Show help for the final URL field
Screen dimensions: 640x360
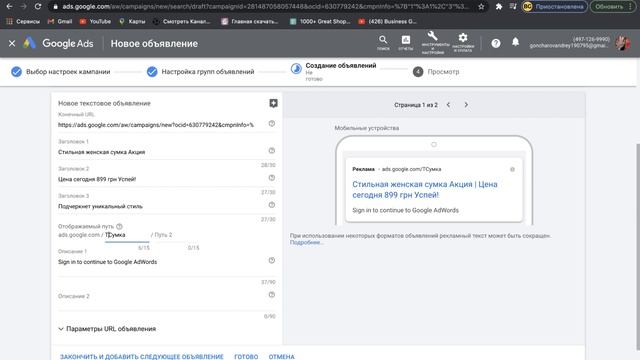[x=272, y=124]
